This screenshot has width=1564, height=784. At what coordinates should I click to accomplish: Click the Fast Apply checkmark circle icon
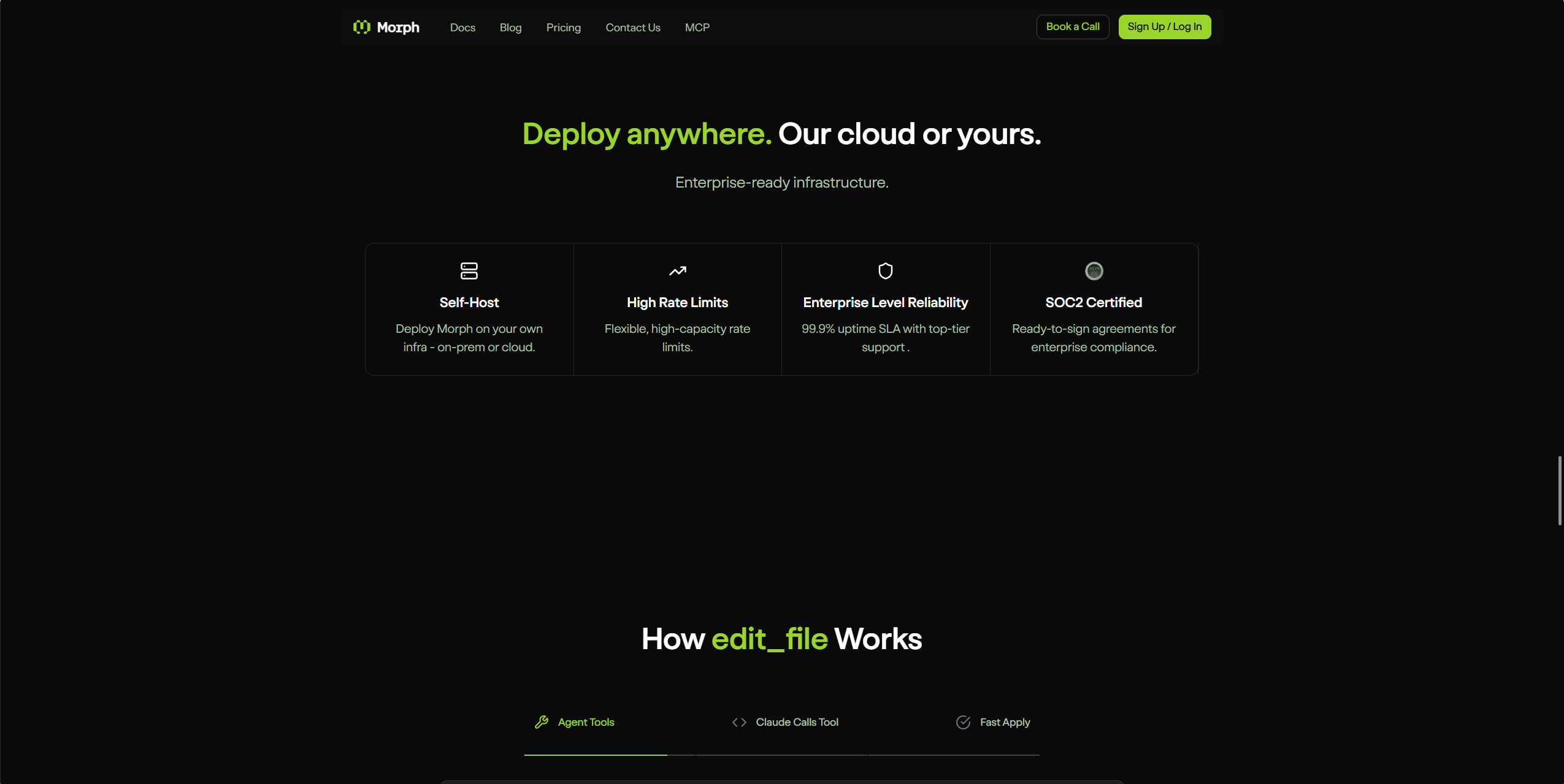[x=964, y=722]
